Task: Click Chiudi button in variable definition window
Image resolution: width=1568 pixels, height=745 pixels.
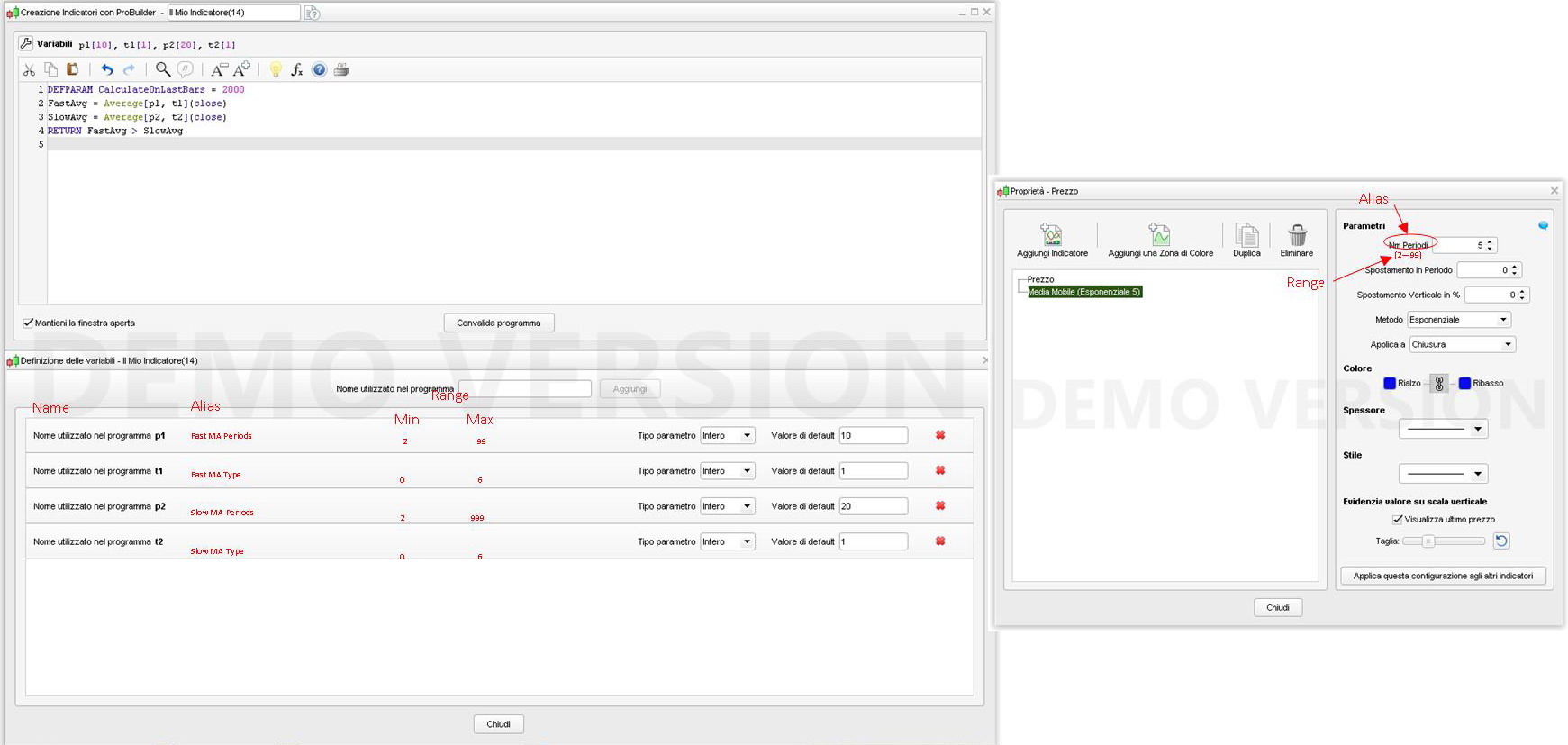Action: [x=499, y=724]
